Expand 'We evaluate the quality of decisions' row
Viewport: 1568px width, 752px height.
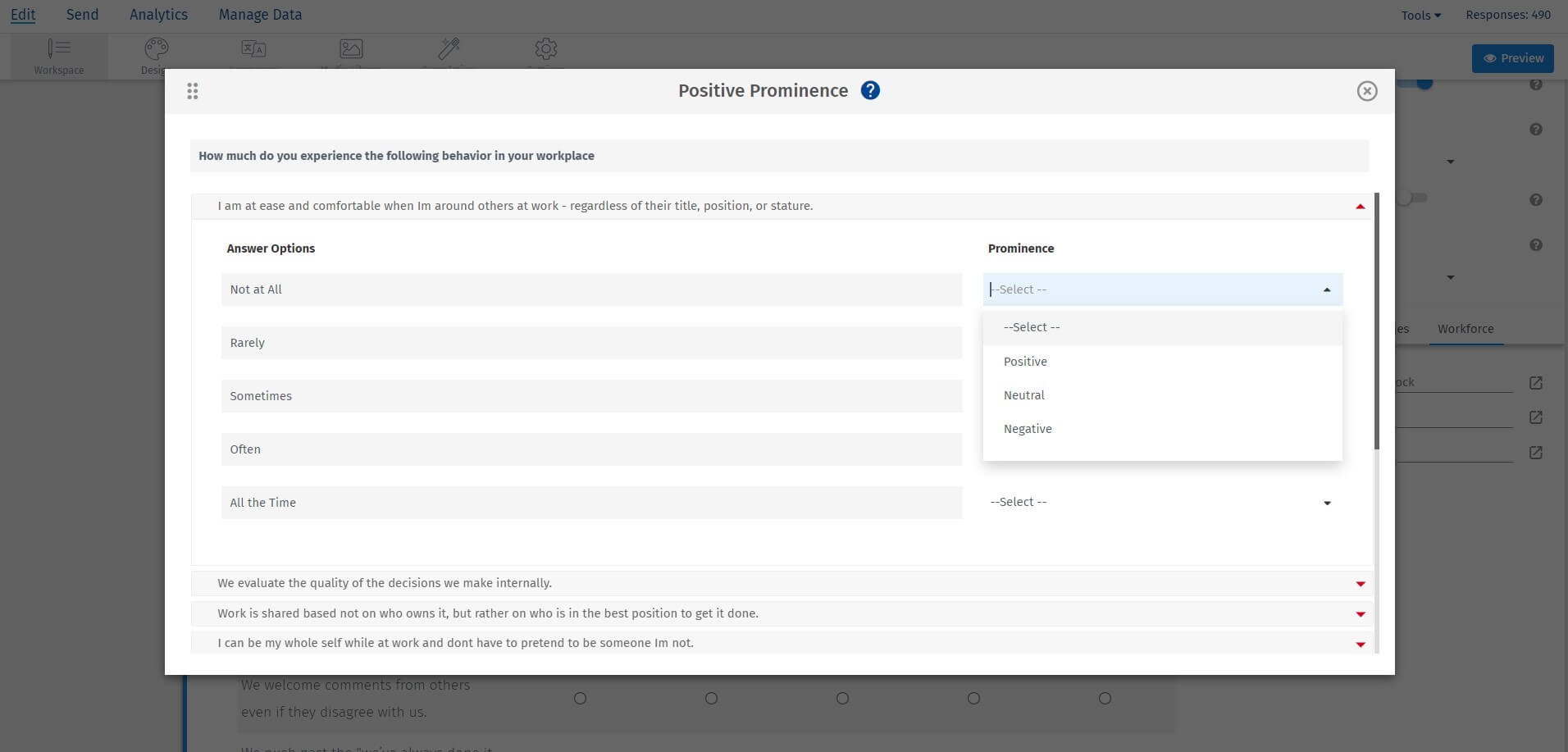point(1361,583)
